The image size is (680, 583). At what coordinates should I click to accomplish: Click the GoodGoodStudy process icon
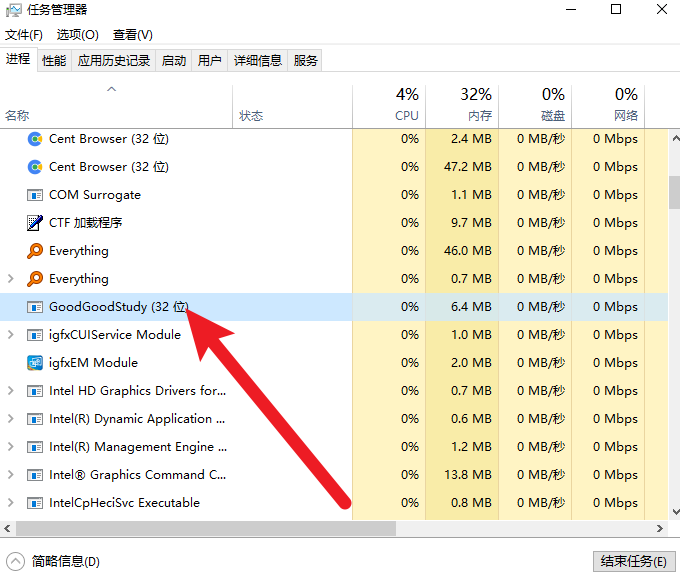[x=35, y=307]
